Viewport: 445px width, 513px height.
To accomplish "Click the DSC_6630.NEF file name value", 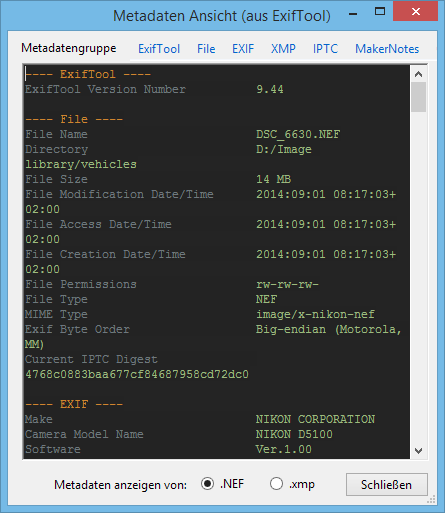I will (x=298, y=134).
